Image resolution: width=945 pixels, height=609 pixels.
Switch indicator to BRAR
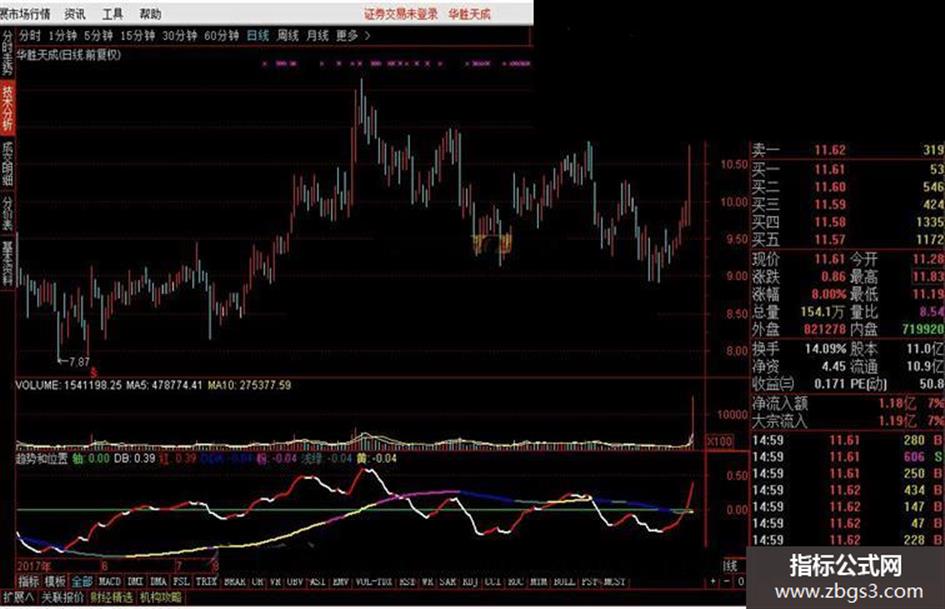pyautogui.click(x=234, y=581)
